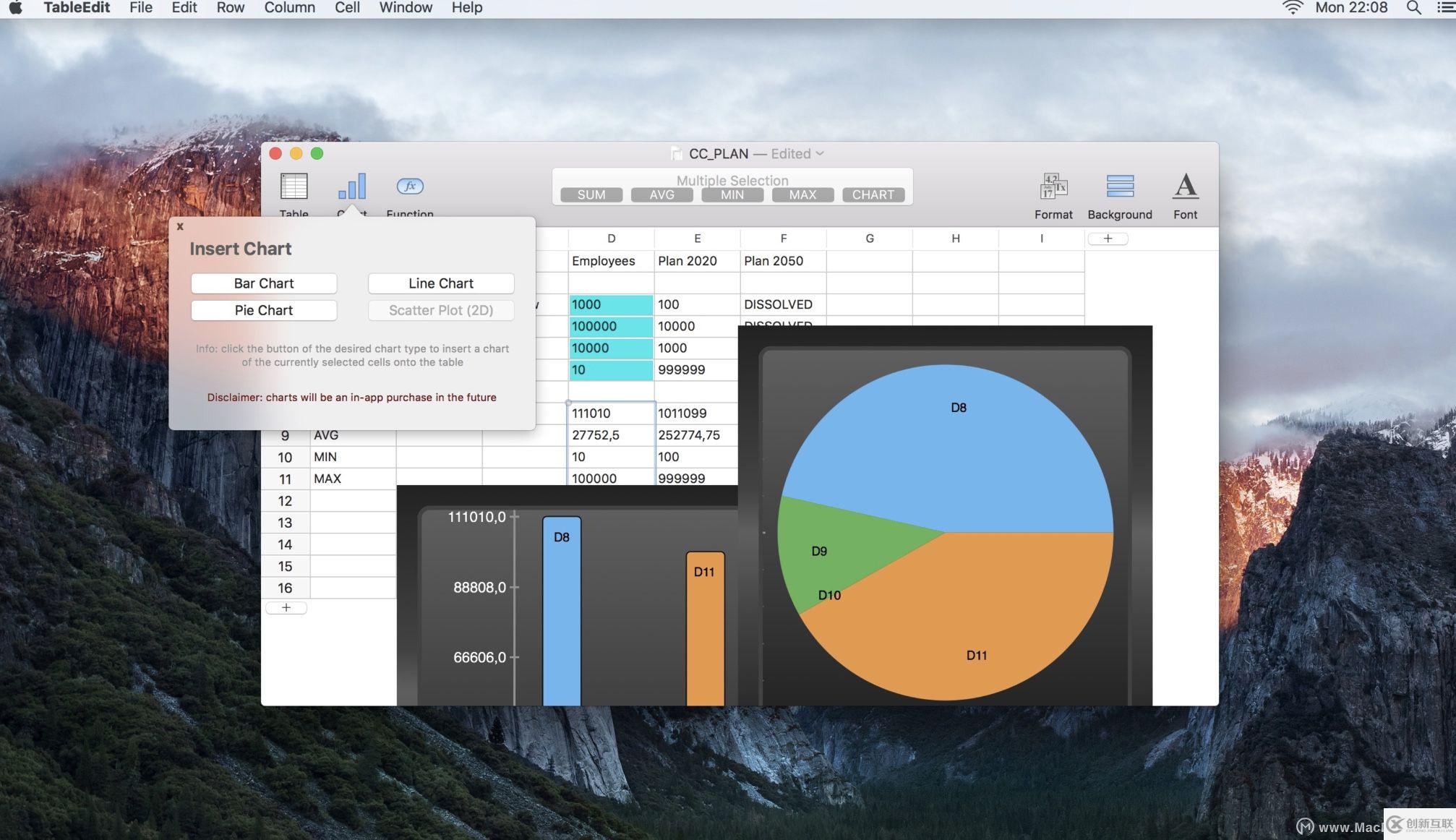The width and height of the screenshot is (1456, 840).
Task: Open the Column menu in menu bar
Action: (289, 8)
